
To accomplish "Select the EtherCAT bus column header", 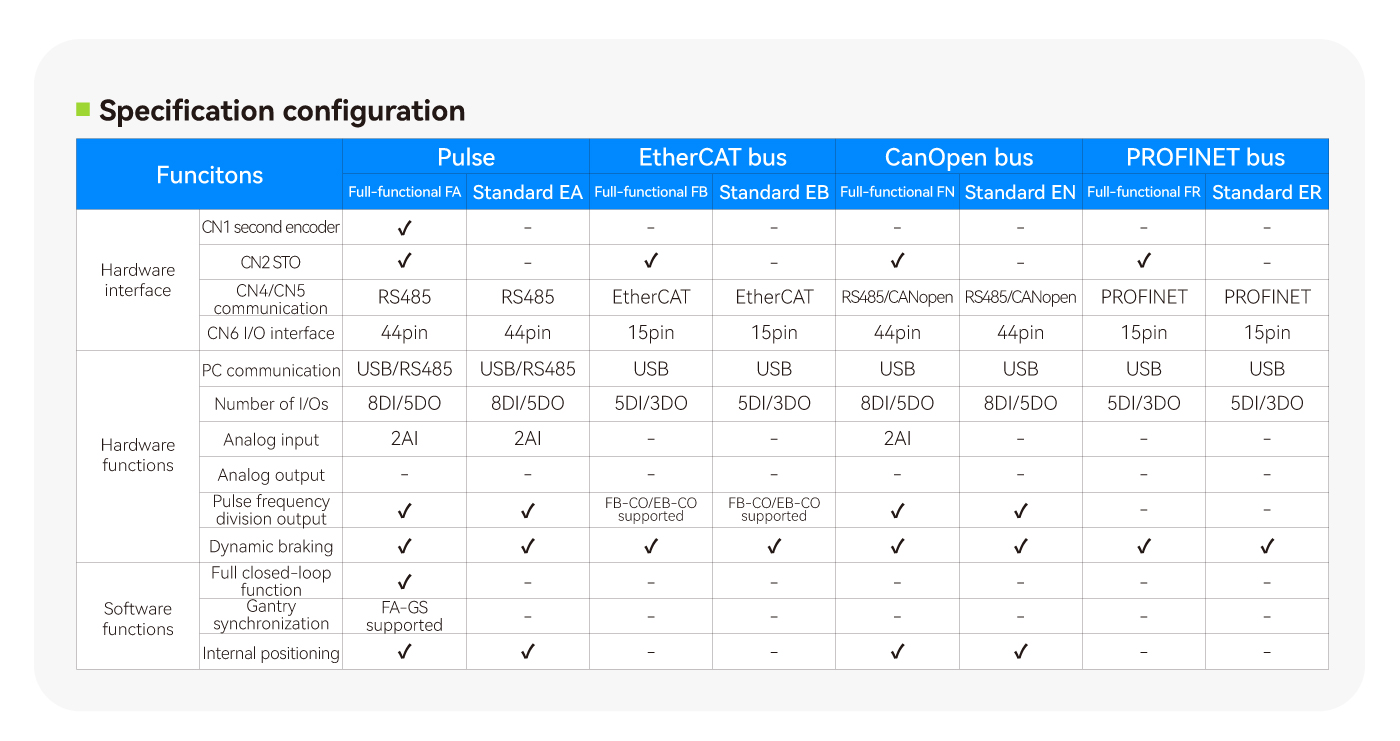I will coord(713,157).
